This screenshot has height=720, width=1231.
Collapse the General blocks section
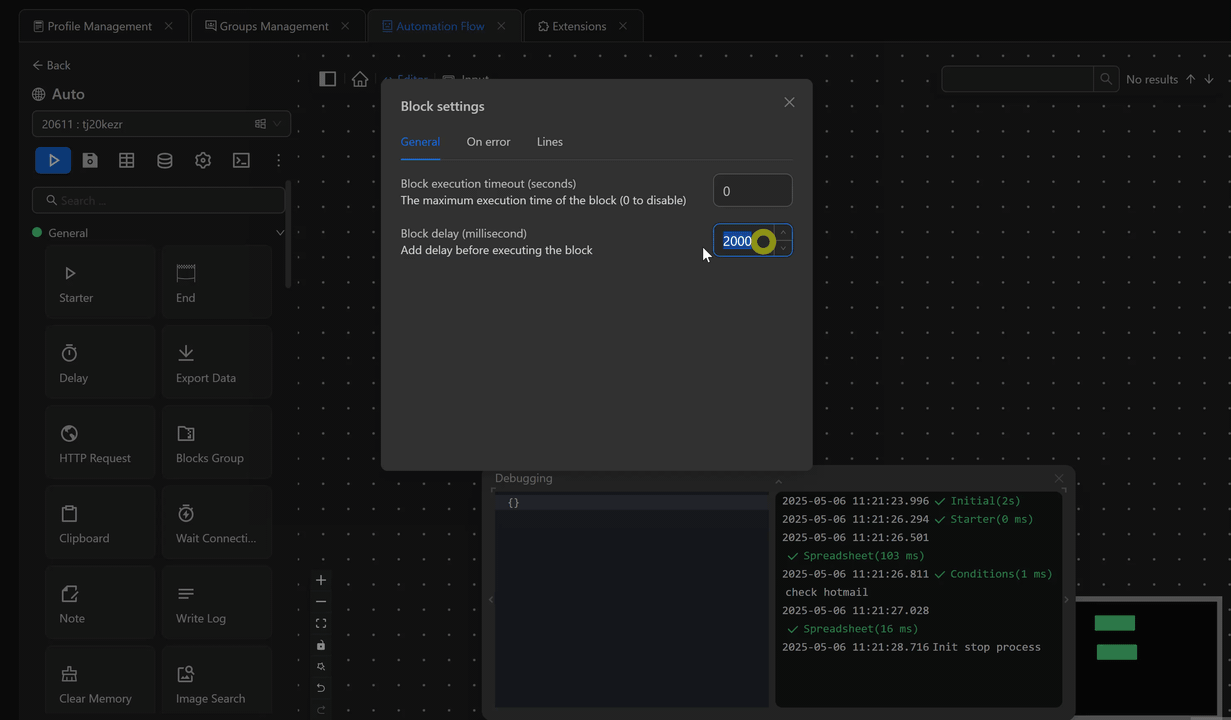(280, 232)
